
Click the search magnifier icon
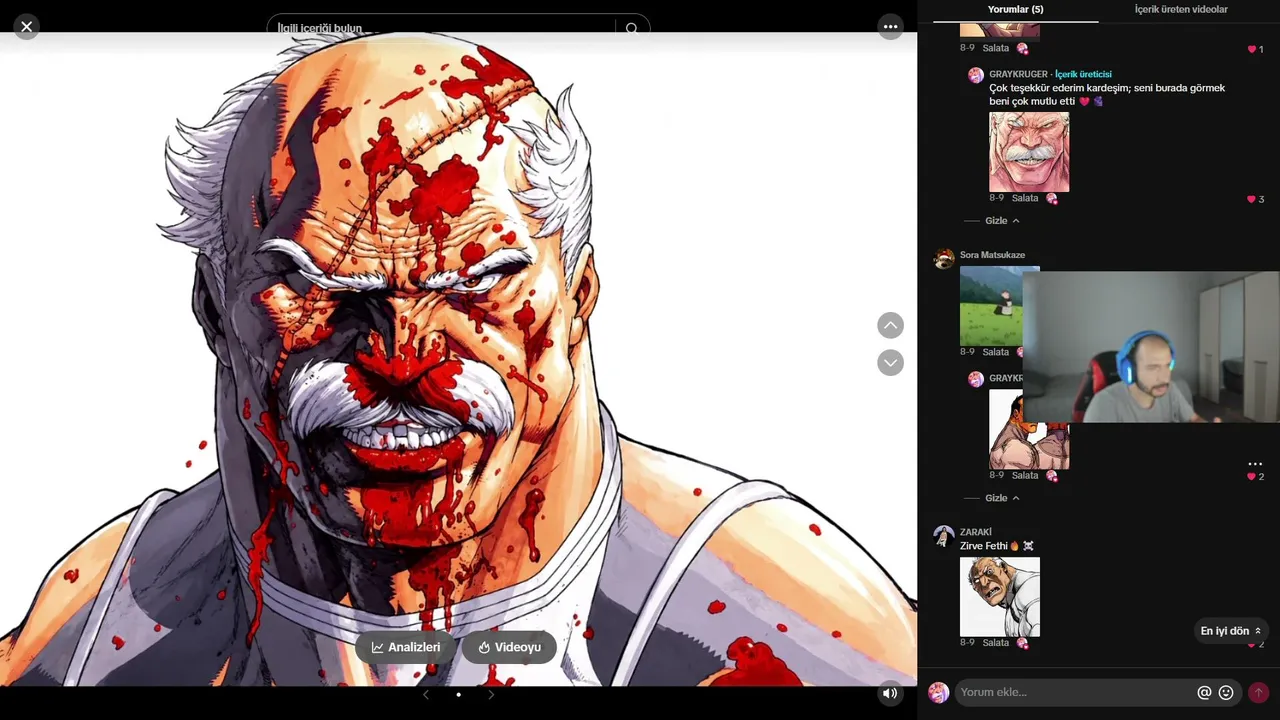(631, 29)
